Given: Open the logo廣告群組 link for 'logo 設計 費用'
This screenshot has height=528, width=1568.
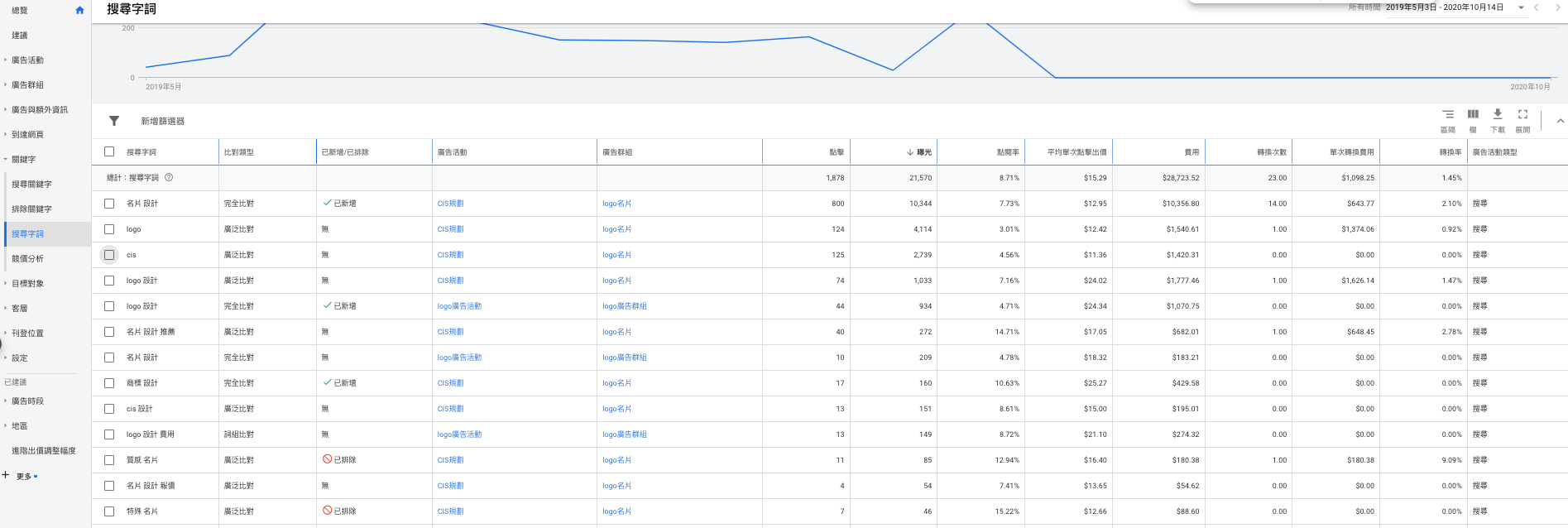Looking at the screenshot, I should click(x=625, y=434).
